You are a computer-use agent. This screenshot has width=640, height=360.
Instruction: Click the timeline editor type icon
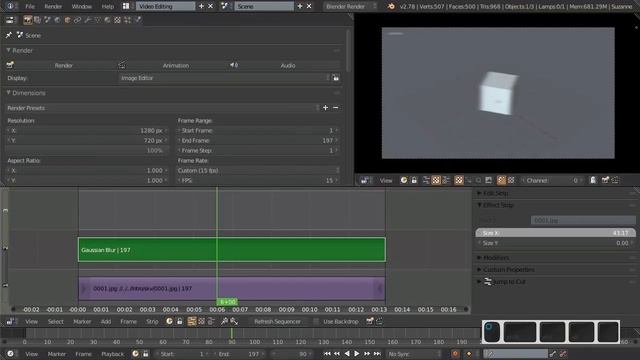[x=10, y=354]
